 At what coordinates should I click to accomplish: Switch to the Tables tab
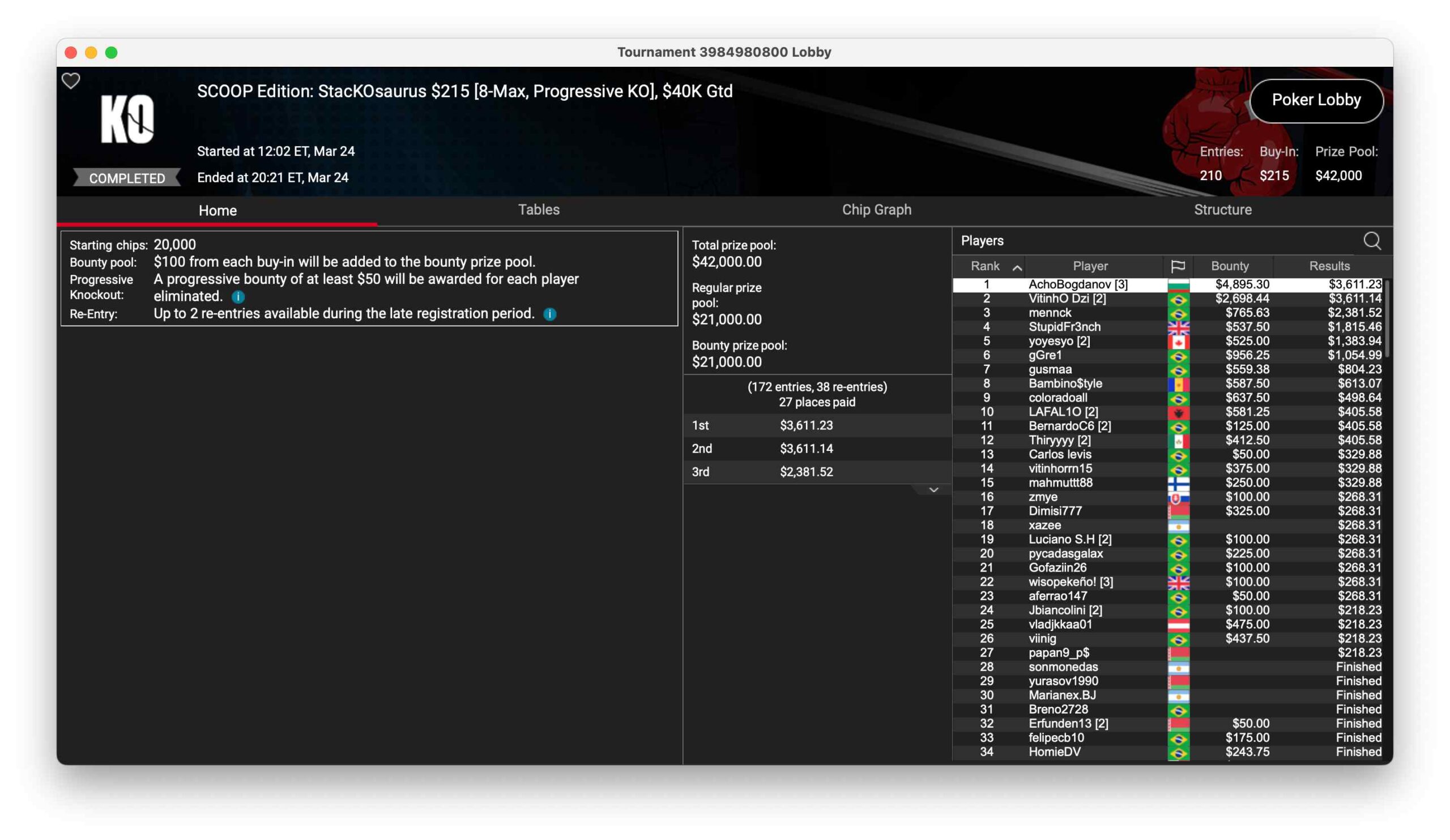[539, 210]
